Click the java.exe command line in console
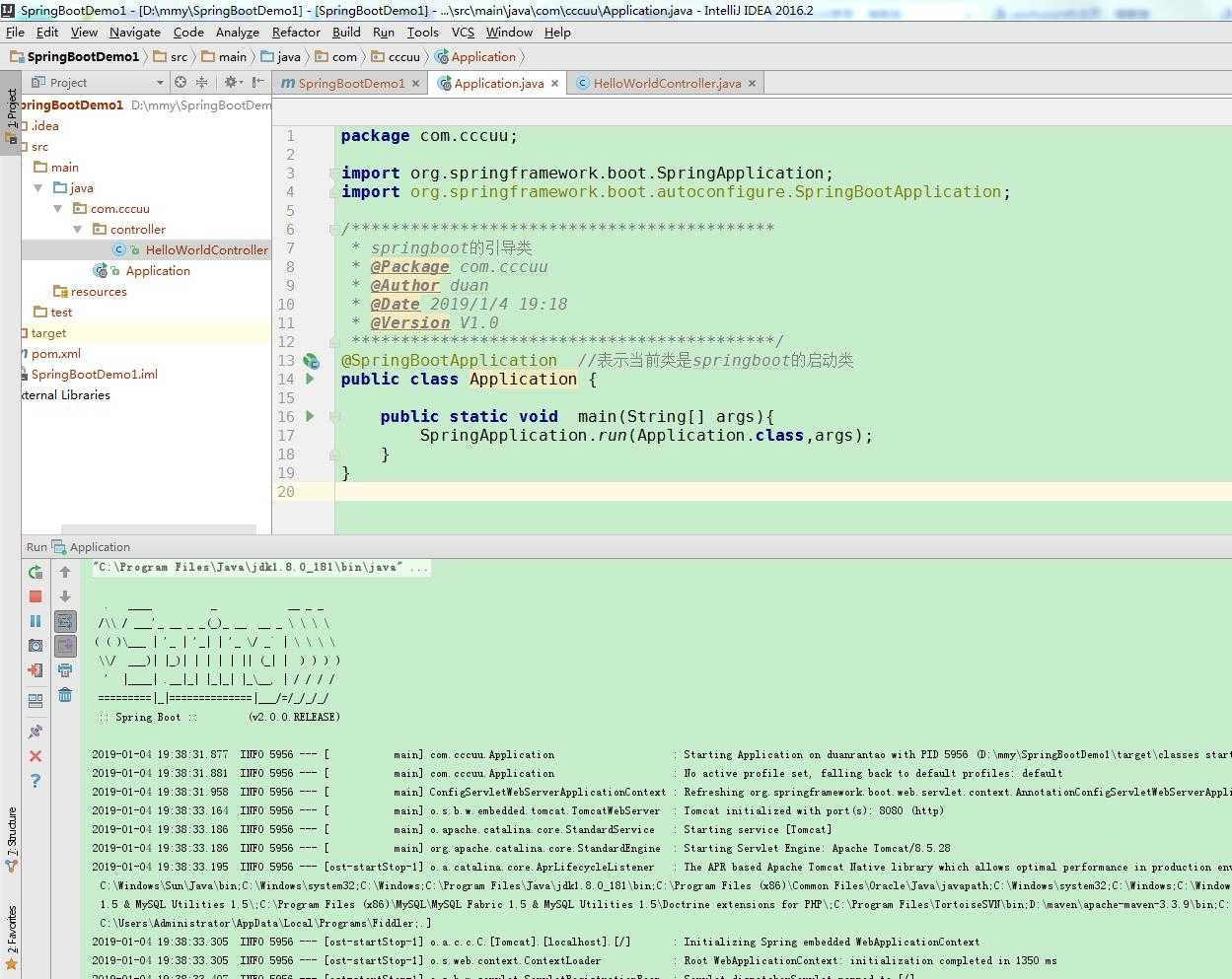 [260, 567]
